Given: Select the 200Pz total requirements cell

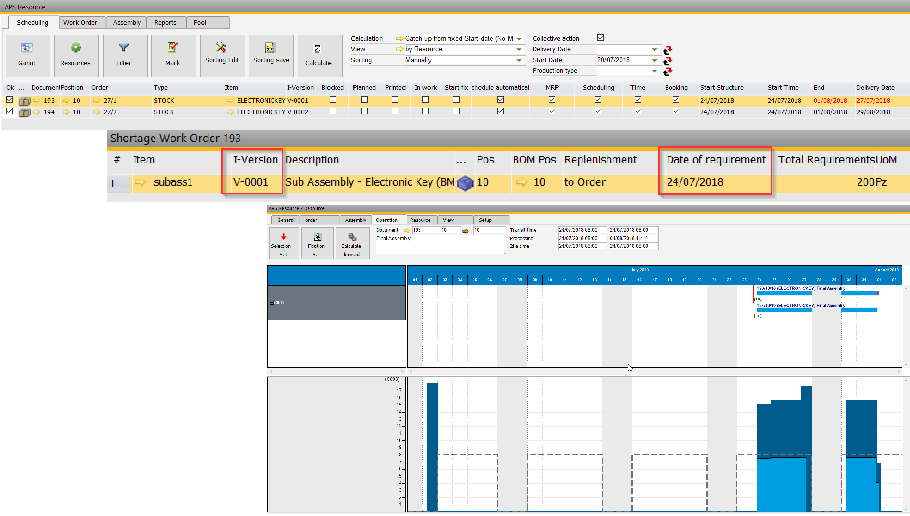Looking at the screenshot, I should point(872,182).
